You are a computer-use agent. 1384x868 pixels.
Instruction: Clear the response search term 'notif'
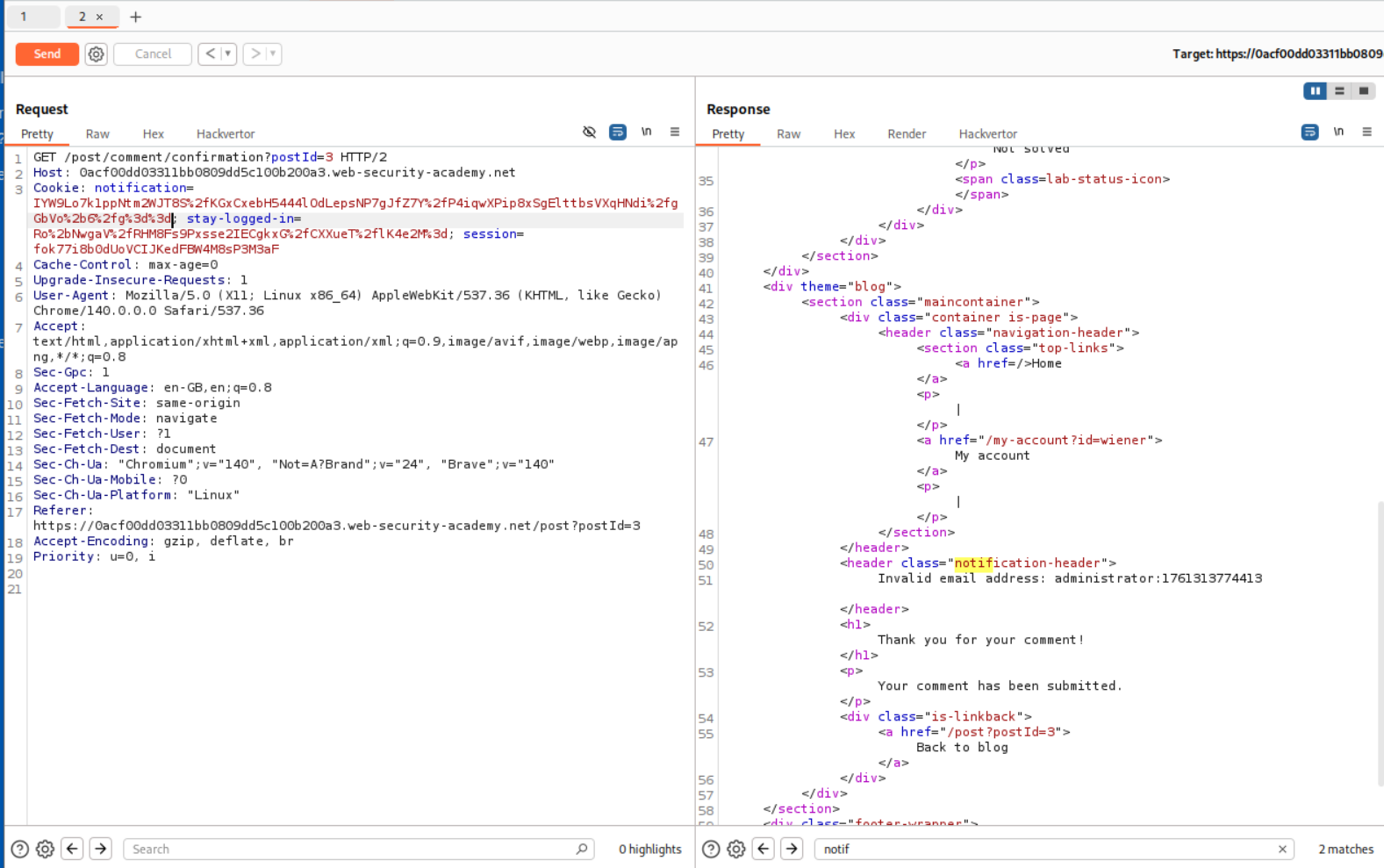(1282, 850)
